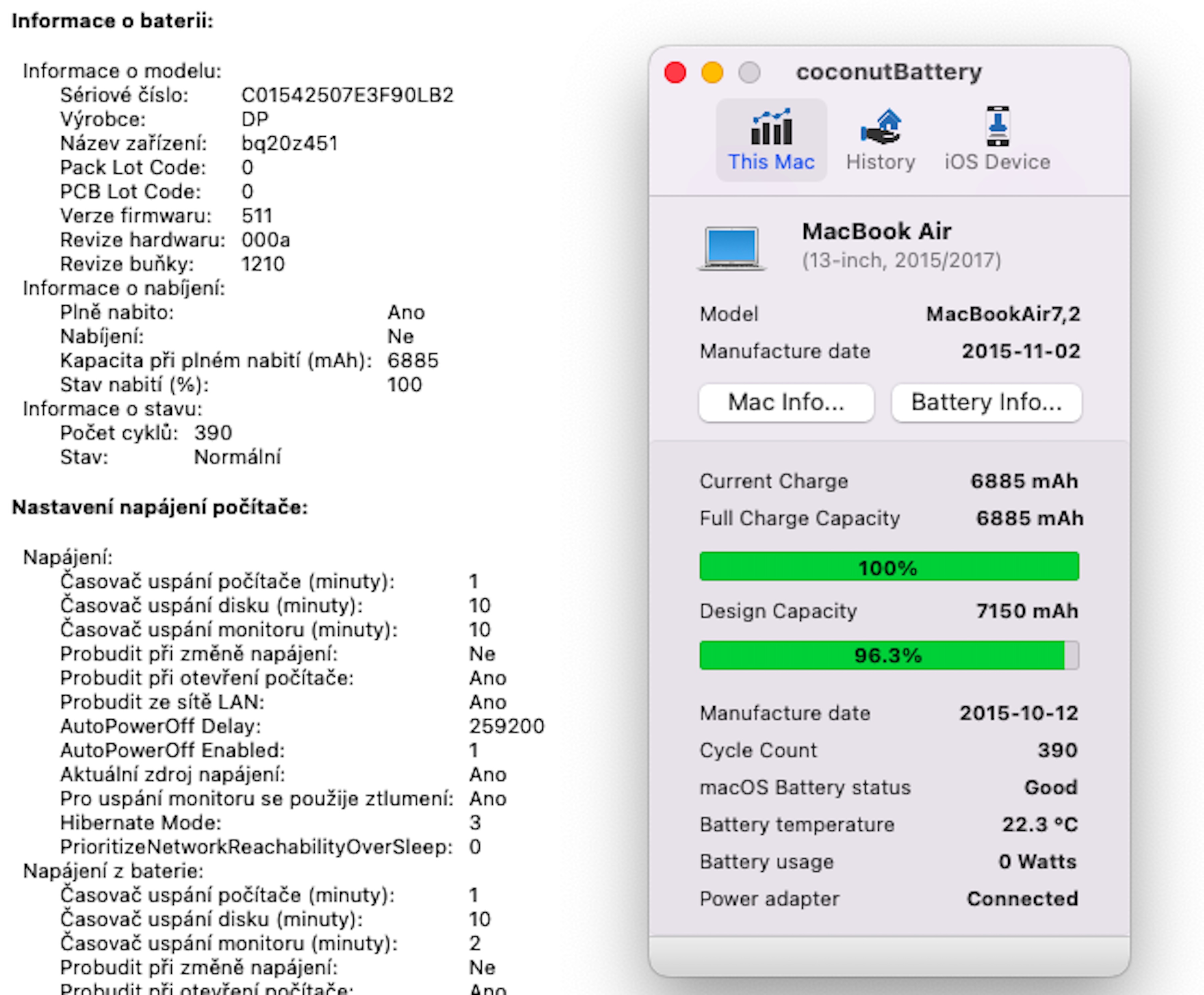Click the iOS Device phone icon
The height and width of the screenshot is (995, 1204).
click(997, 127)
